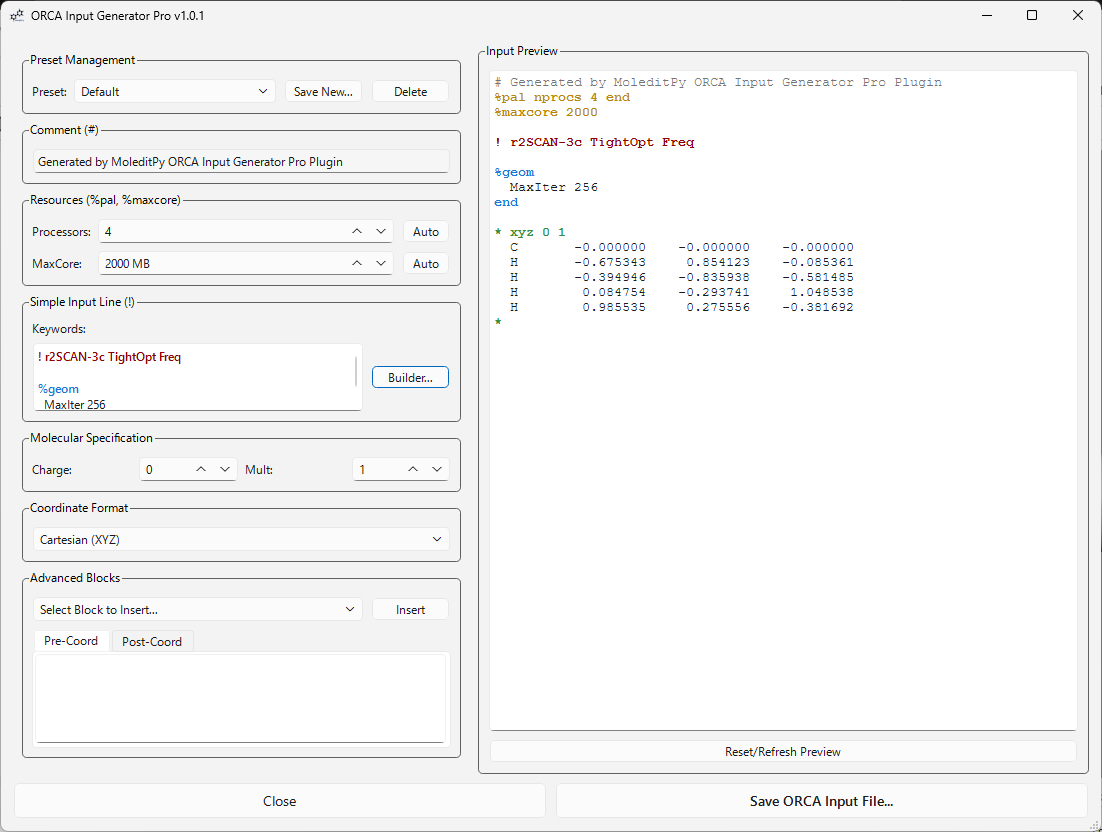Increase the Mult value with up arrow
Viewport: 1102px width, 832px height.
tap(413, 469)
